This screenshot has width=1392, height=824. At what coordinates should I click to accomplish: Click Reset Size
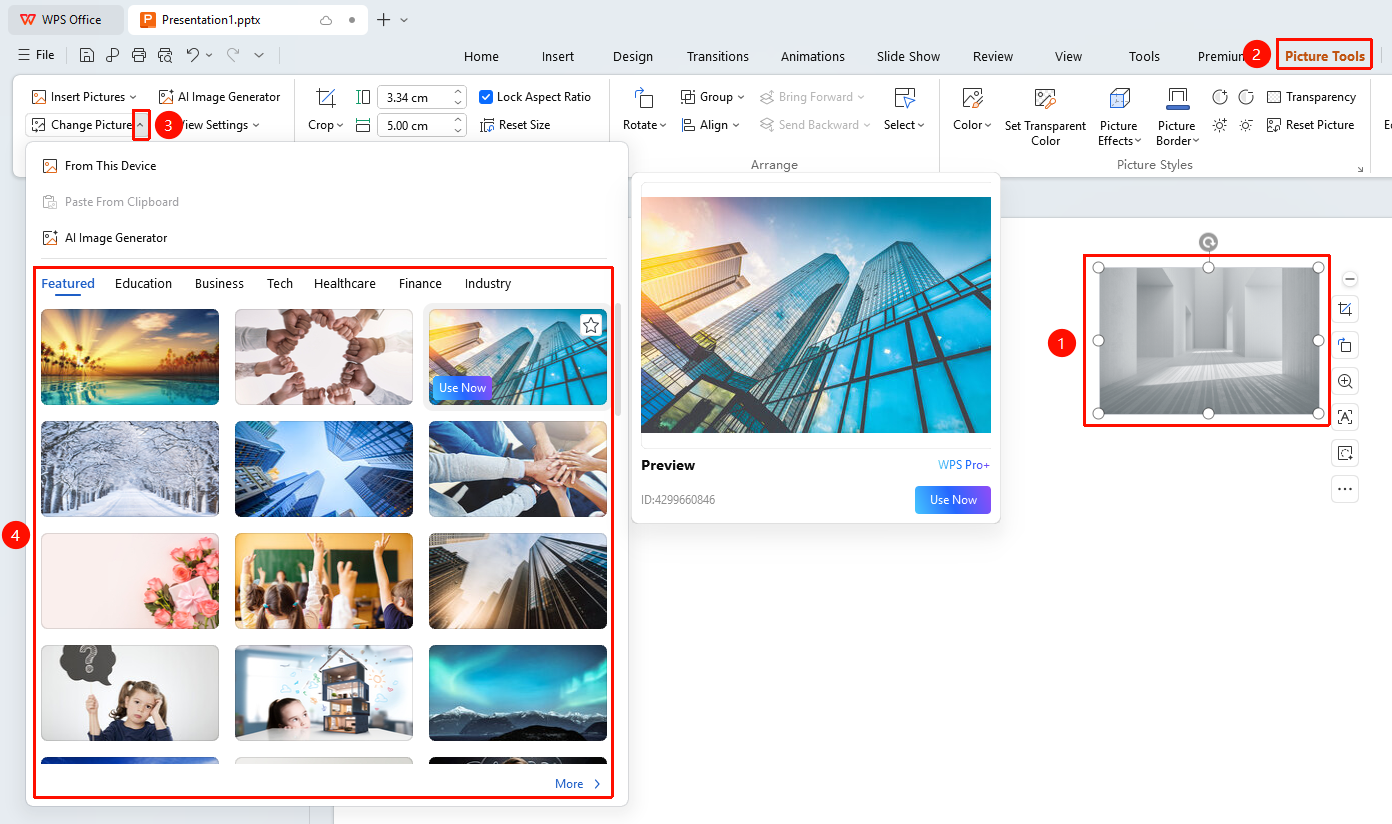tap(515, 125)
